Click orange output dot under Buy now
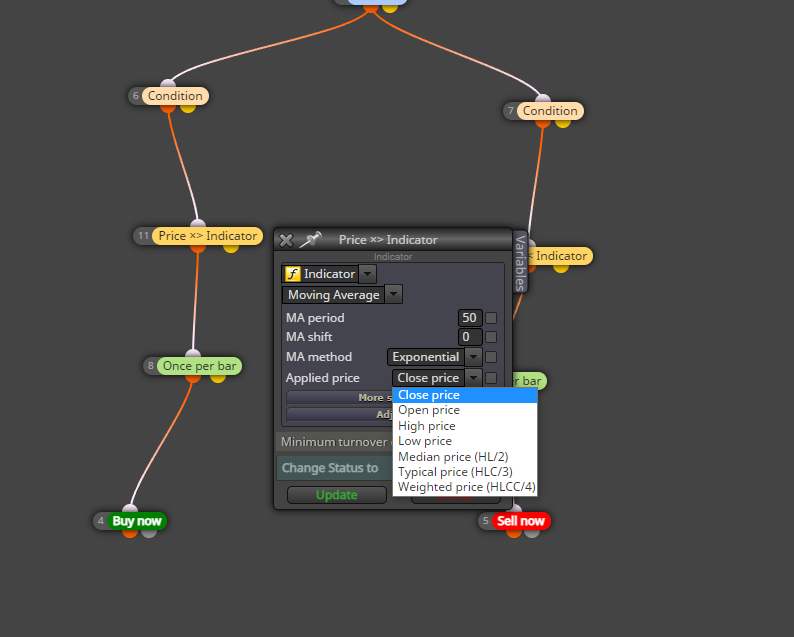Screen dimensions: 794x637 click(x=130, y=533)
